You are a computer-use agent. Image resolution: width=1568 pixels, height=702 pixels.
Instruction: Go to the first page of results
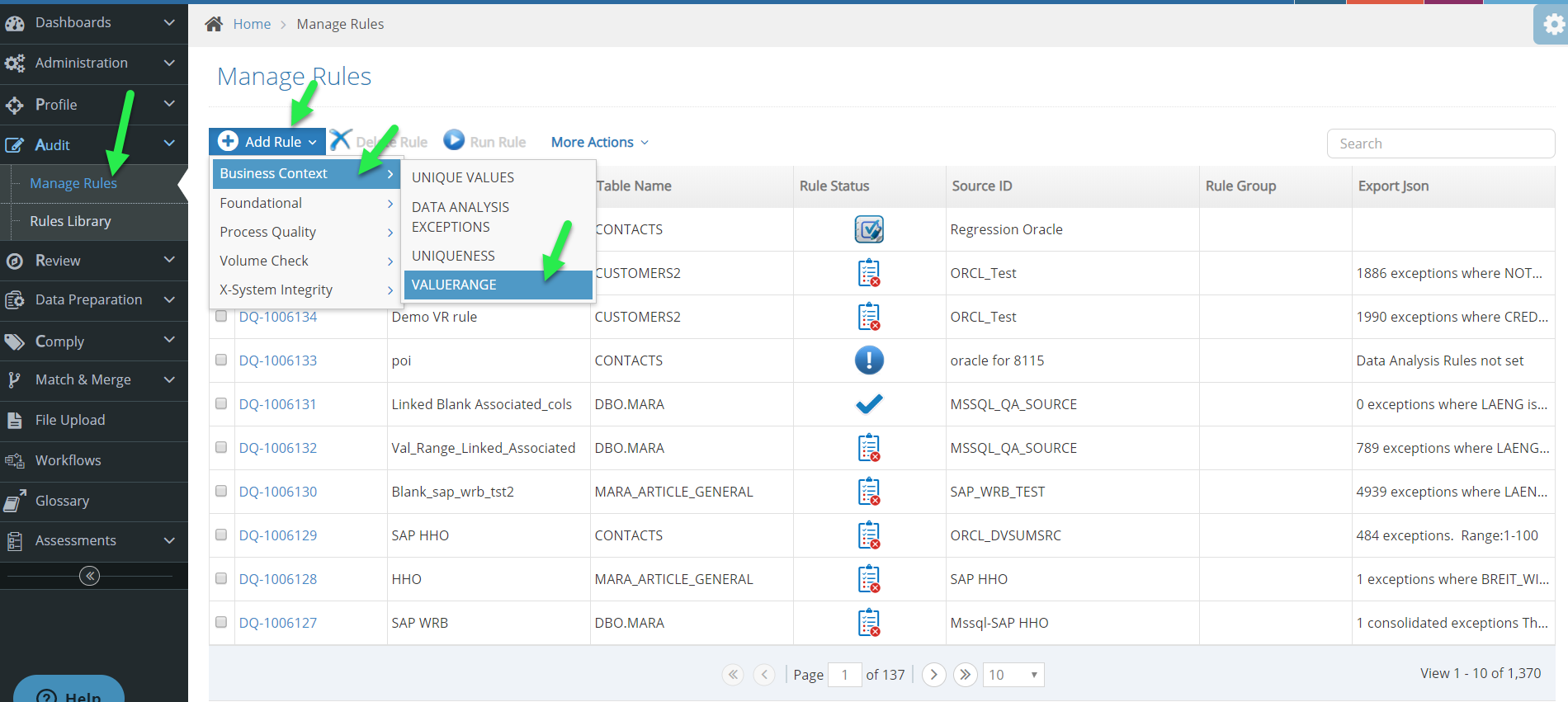(733, 675)
